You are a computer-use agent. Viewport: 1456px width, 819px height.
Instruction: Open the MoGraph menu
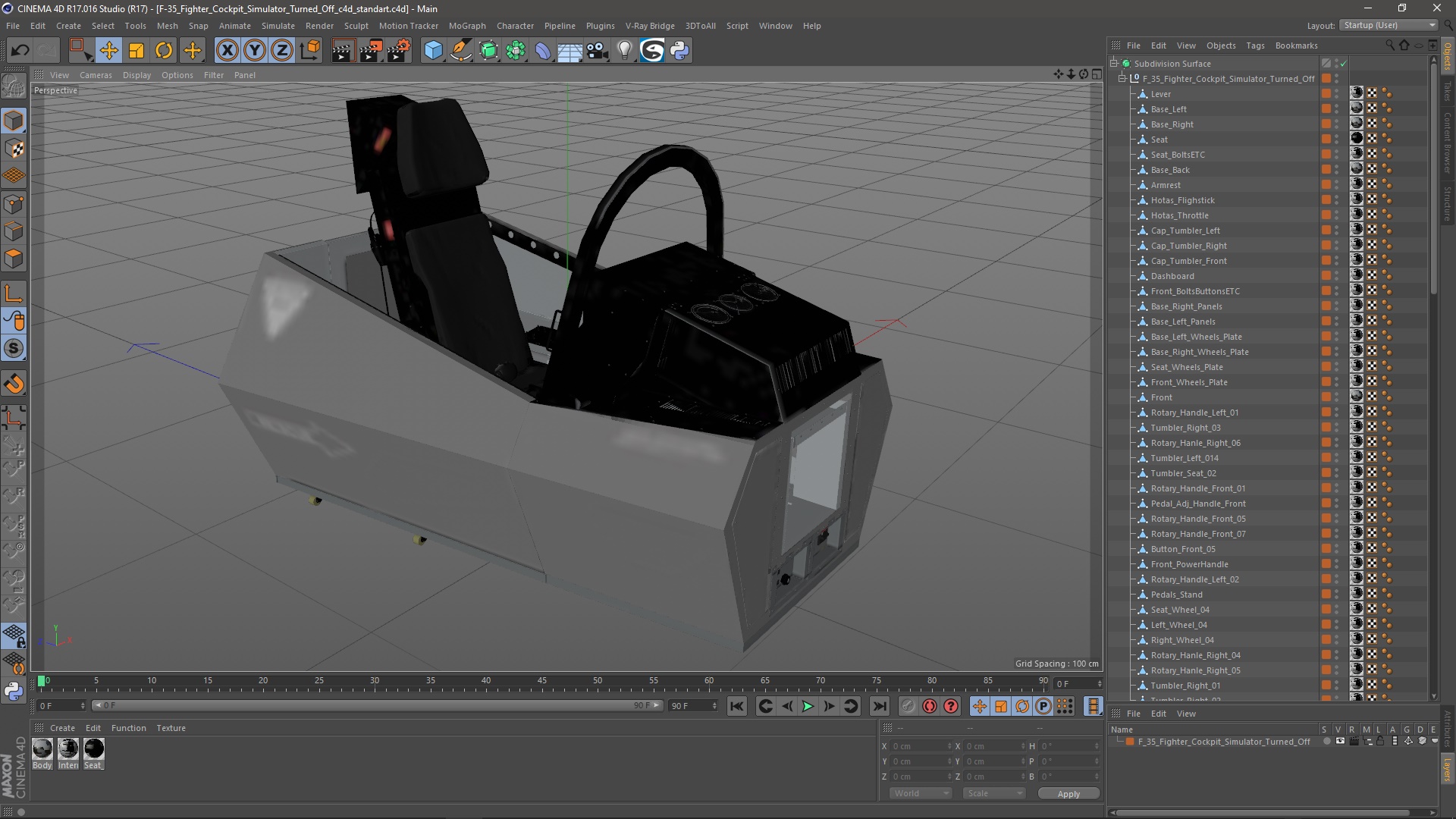(x=467, y=26)
